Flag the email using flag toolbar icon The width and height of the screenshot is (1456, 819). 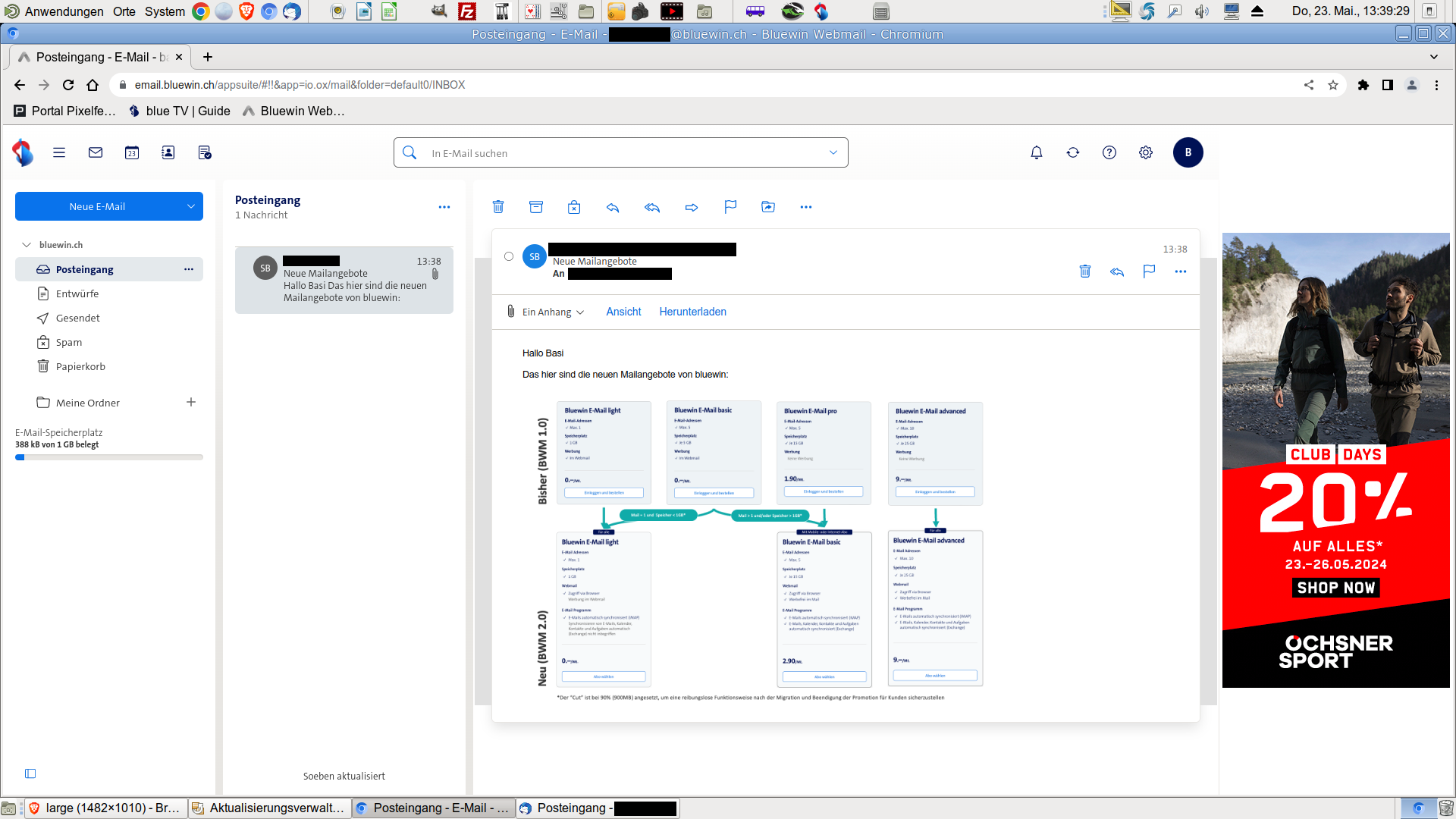point(730,207)
